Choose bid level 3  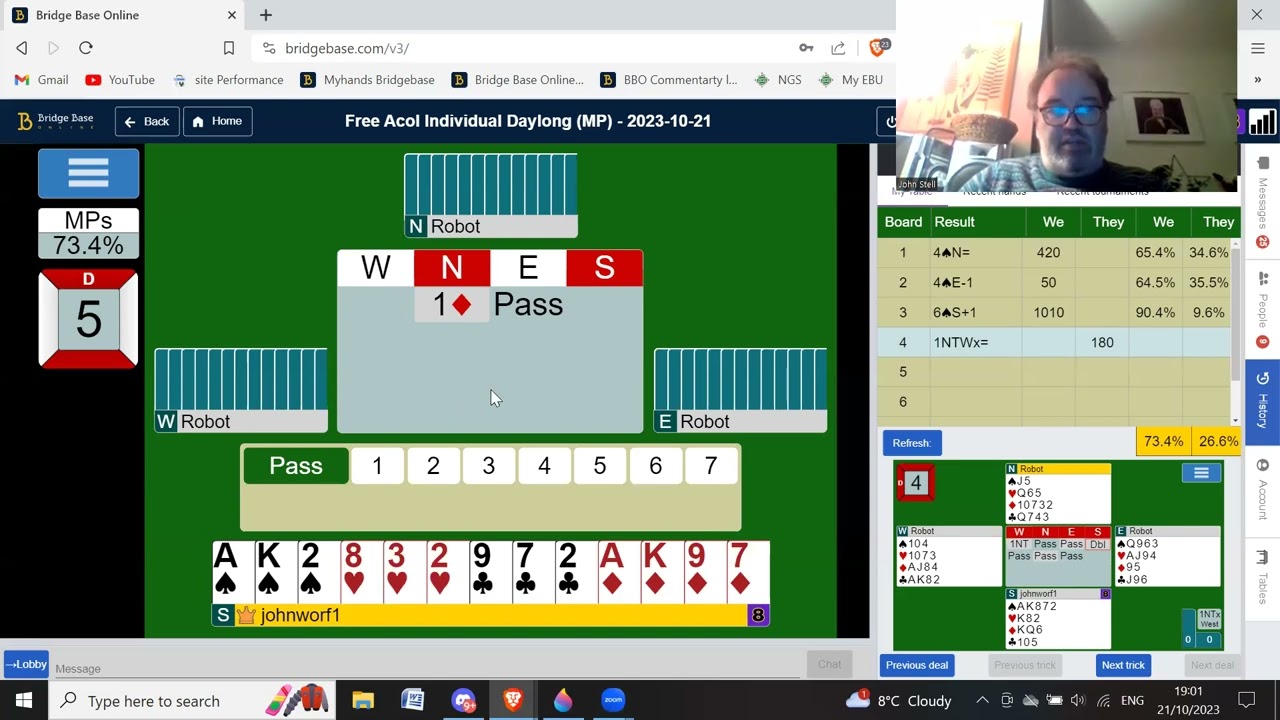point(489,466)
